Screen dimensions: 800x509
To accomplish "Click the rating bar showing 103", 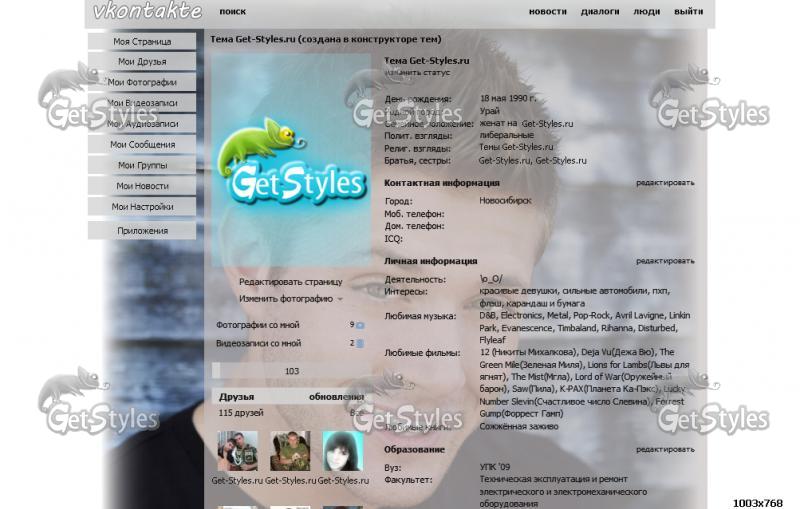I will coord(291,371).
